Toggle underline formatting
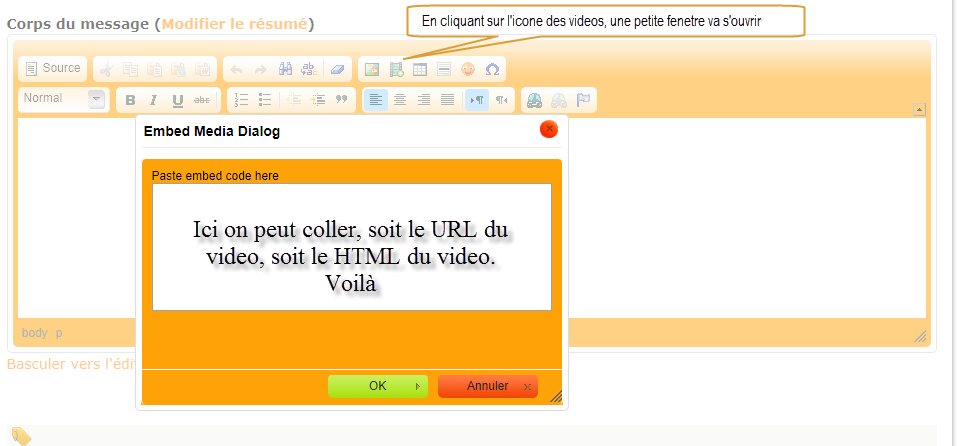975x446 pixels. click(x=178, y=100)
